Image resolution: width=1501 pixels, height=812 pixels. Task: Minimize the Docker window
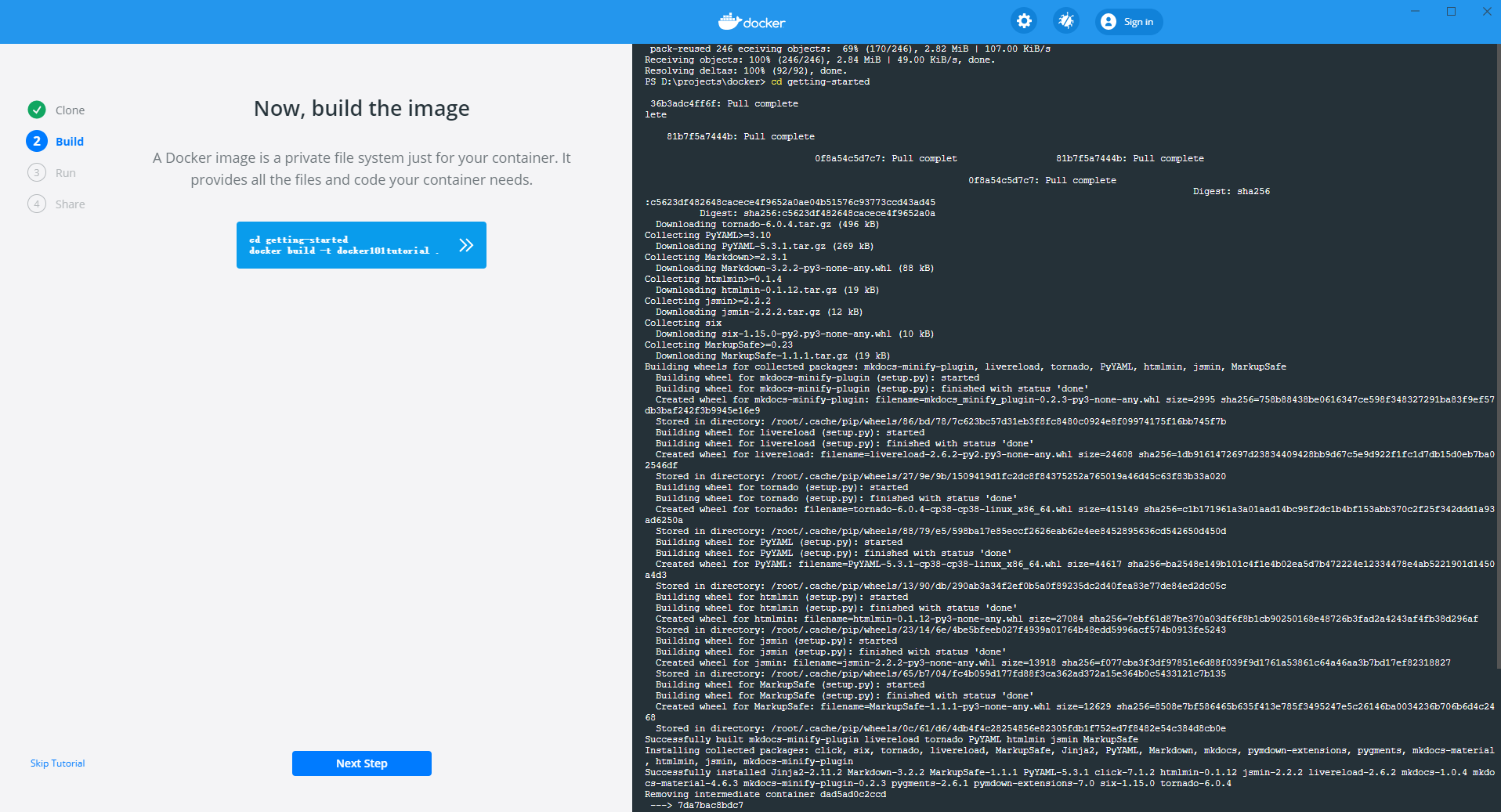click(1415, 11)
